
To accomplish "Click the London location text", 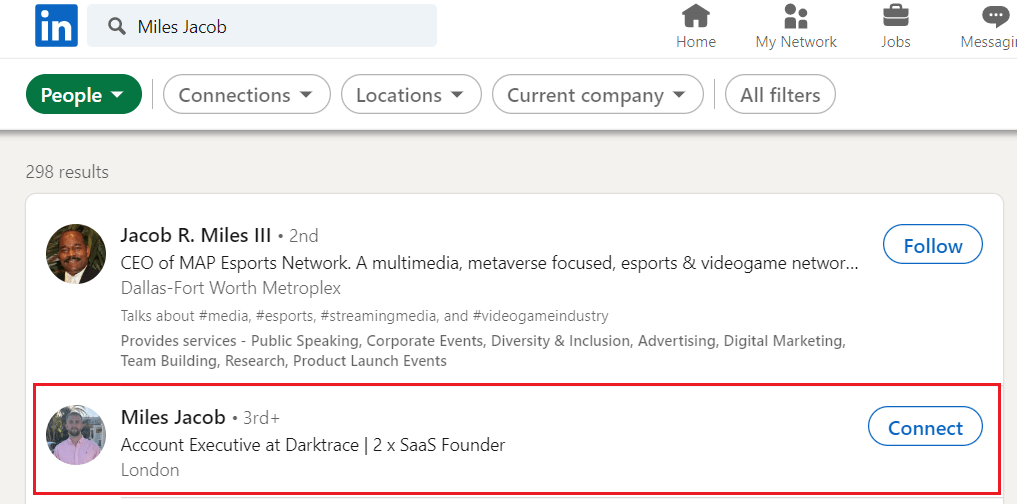I will coord(150,470).
